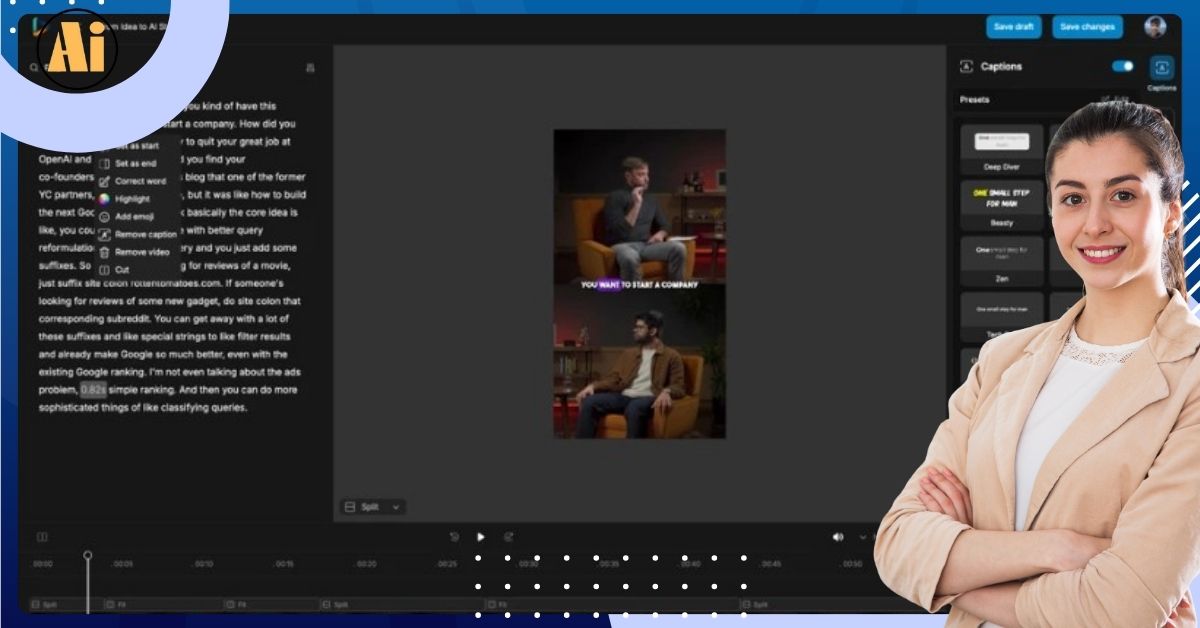The width and height of the screenshot is (1200, 628).
Task: Click the Cut scissors icon
Action: point(104,270)
